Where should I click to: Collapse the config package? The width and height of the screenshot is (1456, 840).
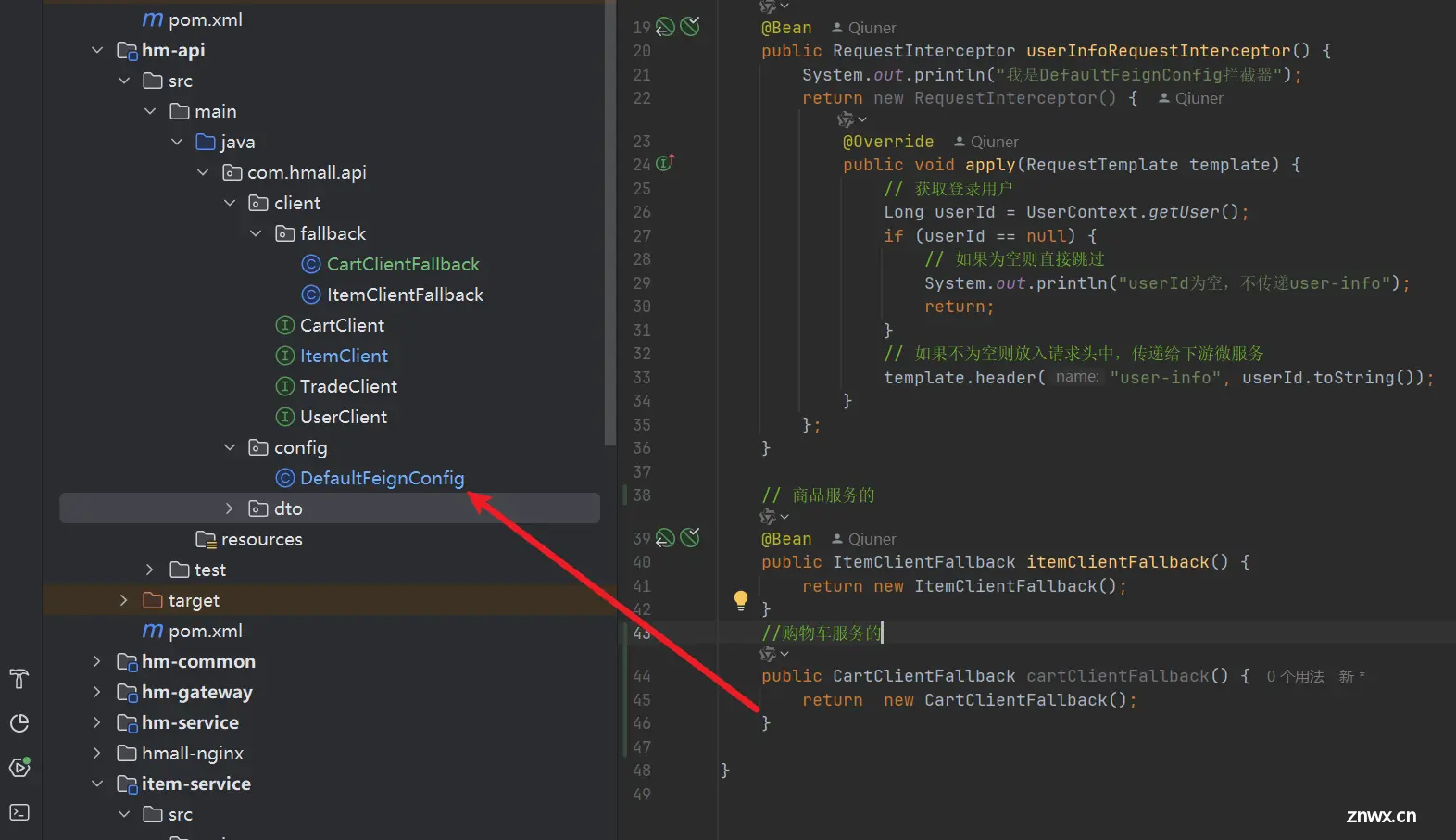pos(230,447)
